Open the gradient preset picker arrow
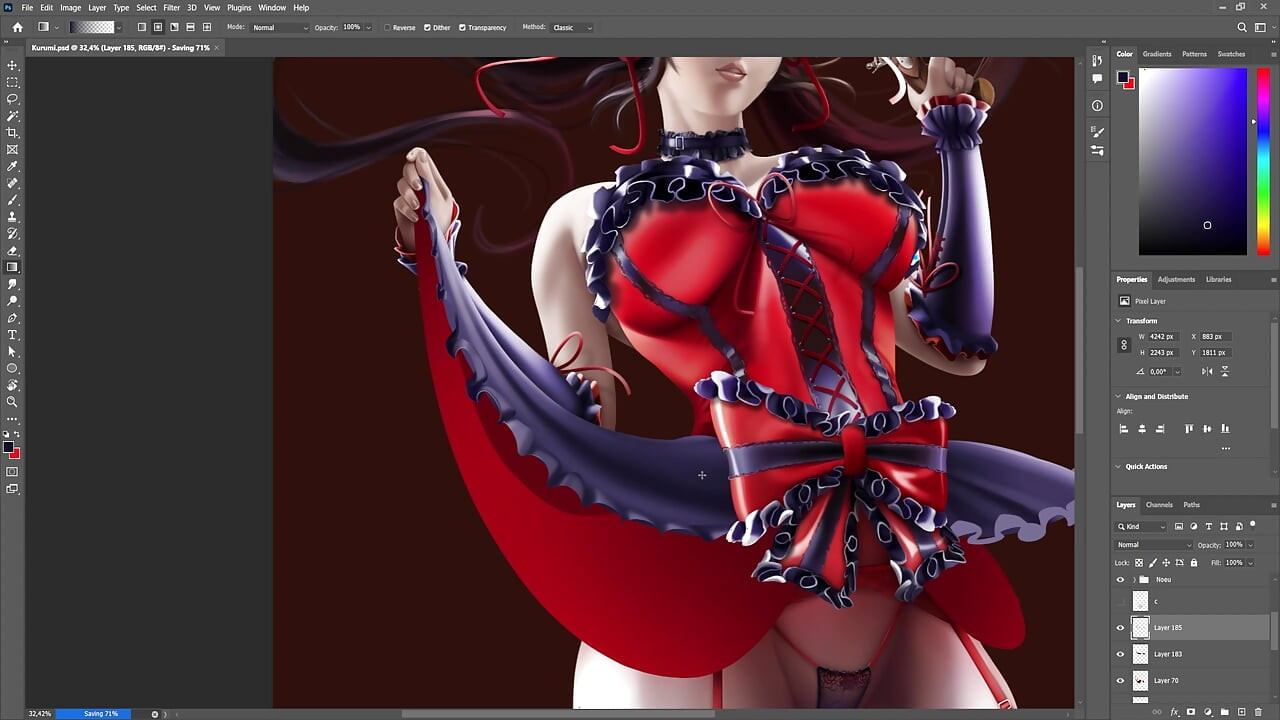The height and width of the screenshot is (720, 1280). point(118,27)
